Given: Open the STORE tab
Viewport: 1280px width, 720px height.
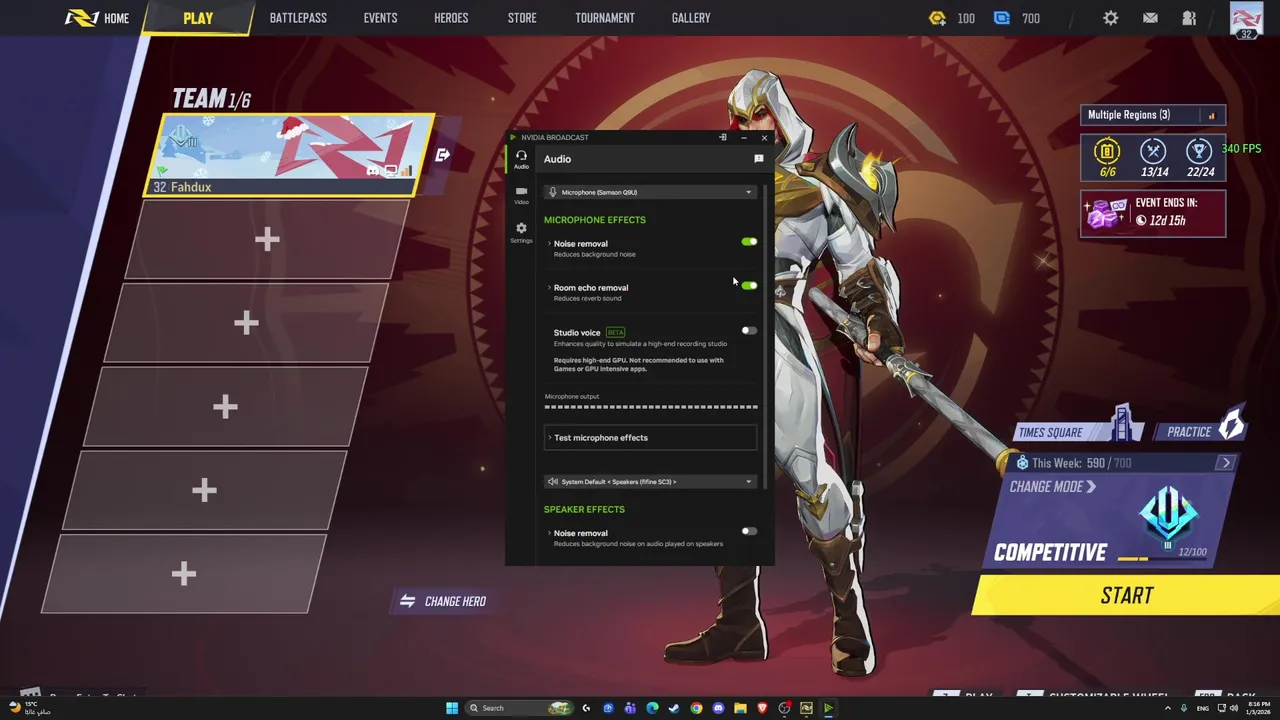Looking at the screenshot, I should [522, 18].
